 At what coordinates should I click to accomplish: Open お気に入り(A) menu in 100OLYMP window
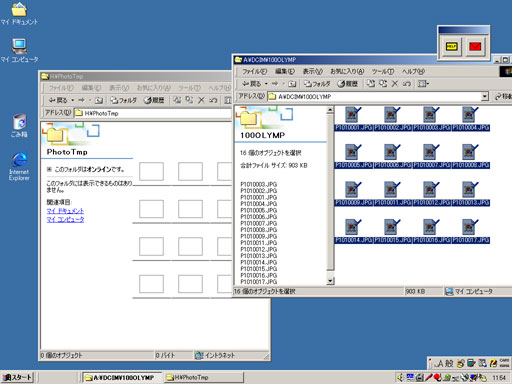click(x=347, y=71)
